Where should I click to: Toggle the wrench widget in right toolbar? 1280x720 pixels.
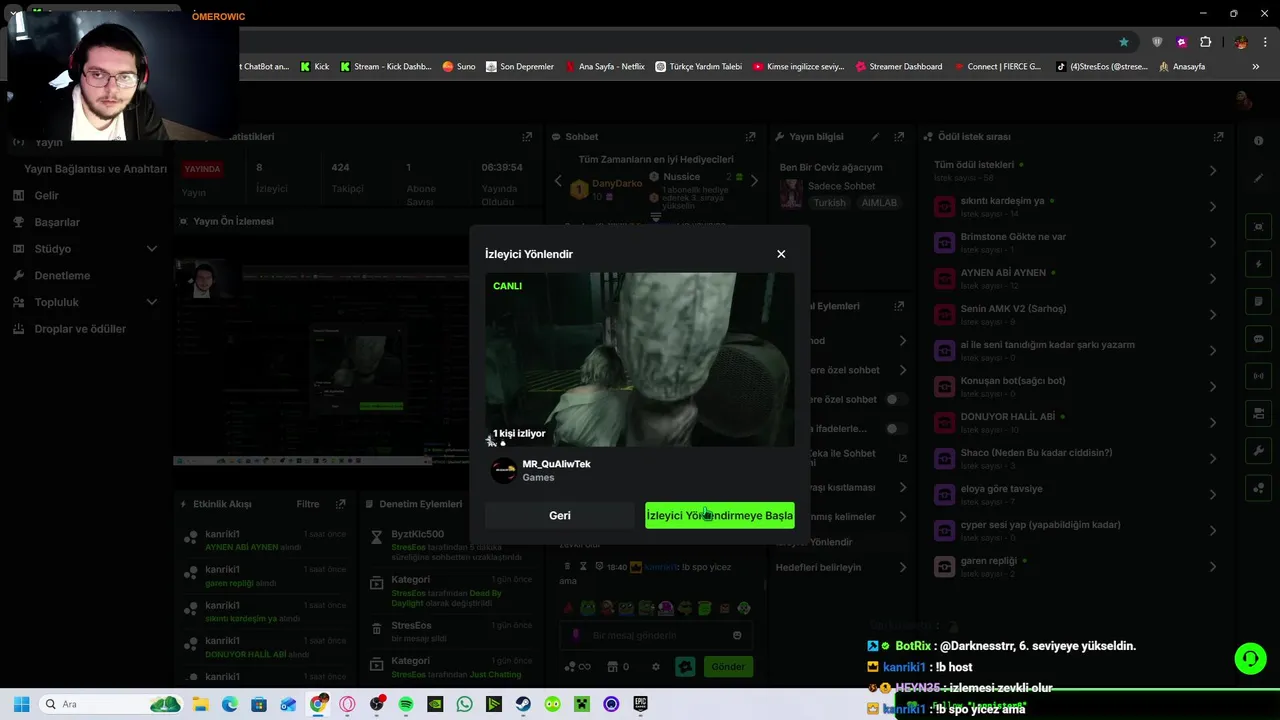(x=1259, y=451)
